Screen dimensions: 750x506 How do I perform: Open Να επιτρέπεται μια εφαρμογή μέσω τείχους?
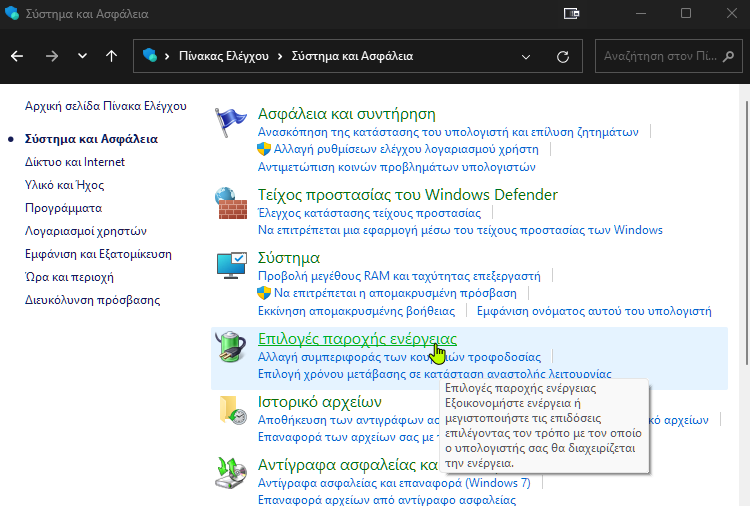pos(460,230)
